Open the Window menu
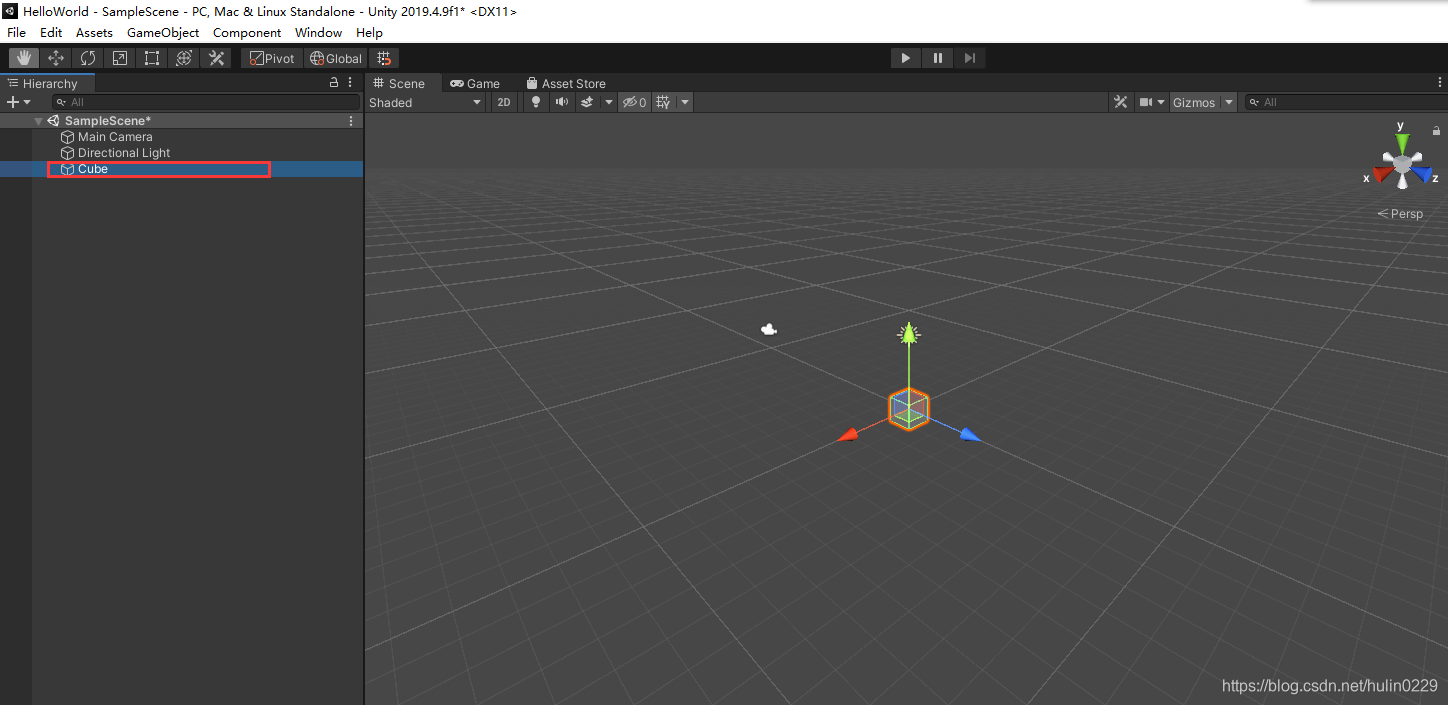The image size is (1448, 705). [x=319, y=33]
